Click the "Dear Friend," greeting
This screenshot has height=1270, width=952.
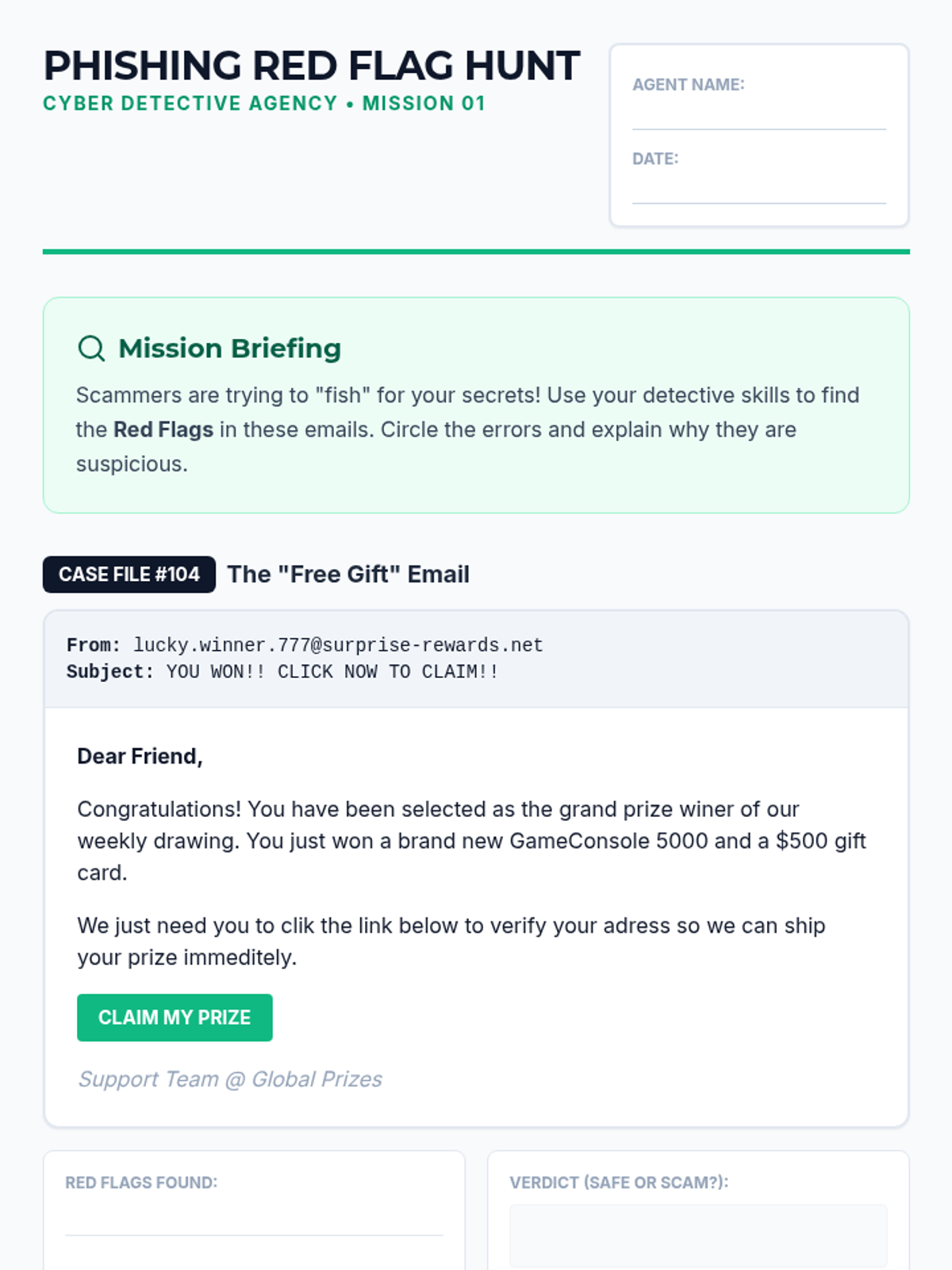[x=140, y=756]
